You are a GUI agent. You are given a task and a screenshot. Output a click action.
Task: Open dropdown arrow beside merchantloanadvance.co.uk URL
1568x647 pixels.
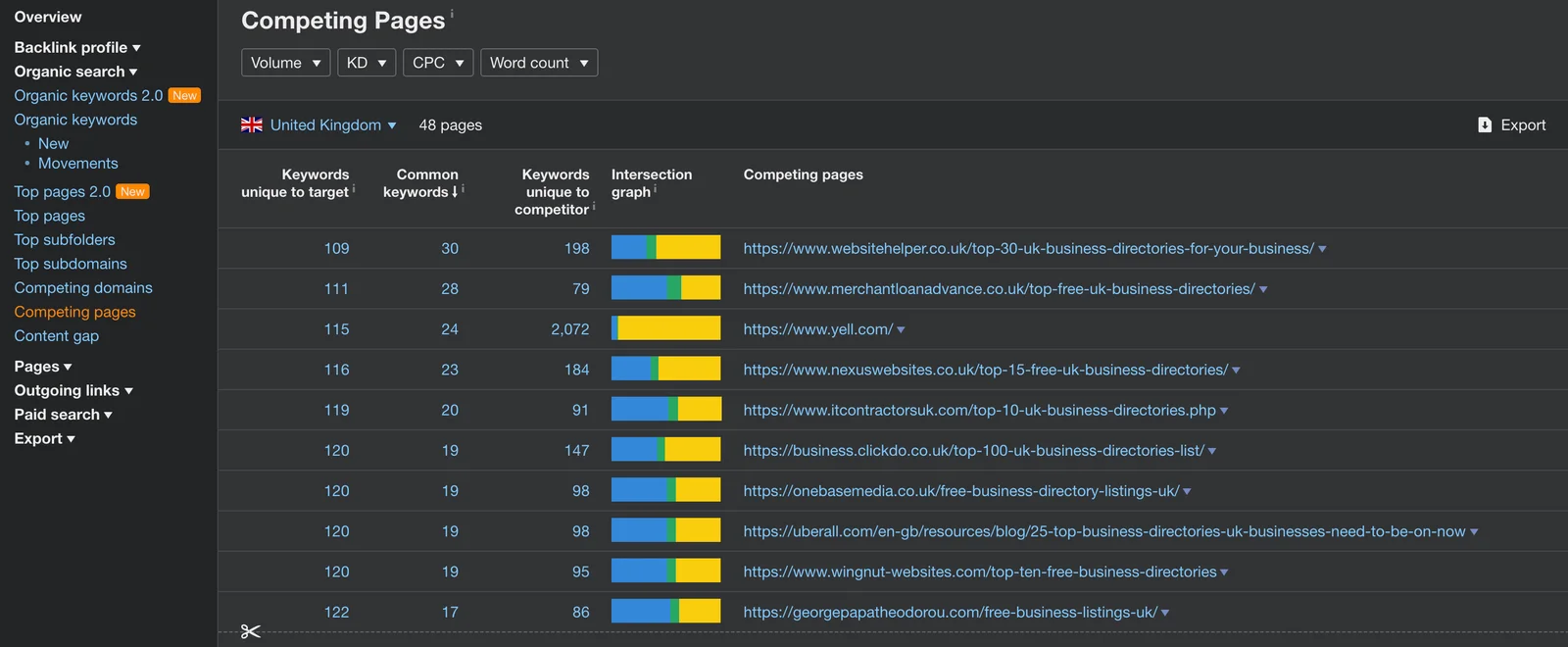tap(1263, 289)
